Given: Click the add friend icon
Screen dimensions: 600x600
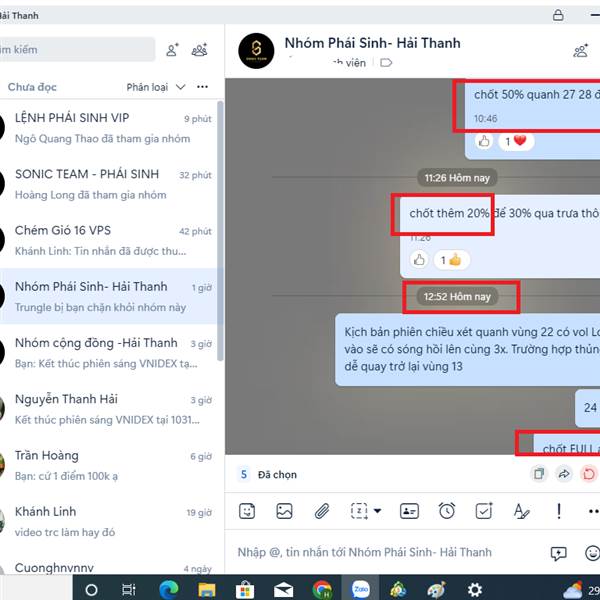Looking at the screenshot, I should pyautogui.click(x=172, y=50).
